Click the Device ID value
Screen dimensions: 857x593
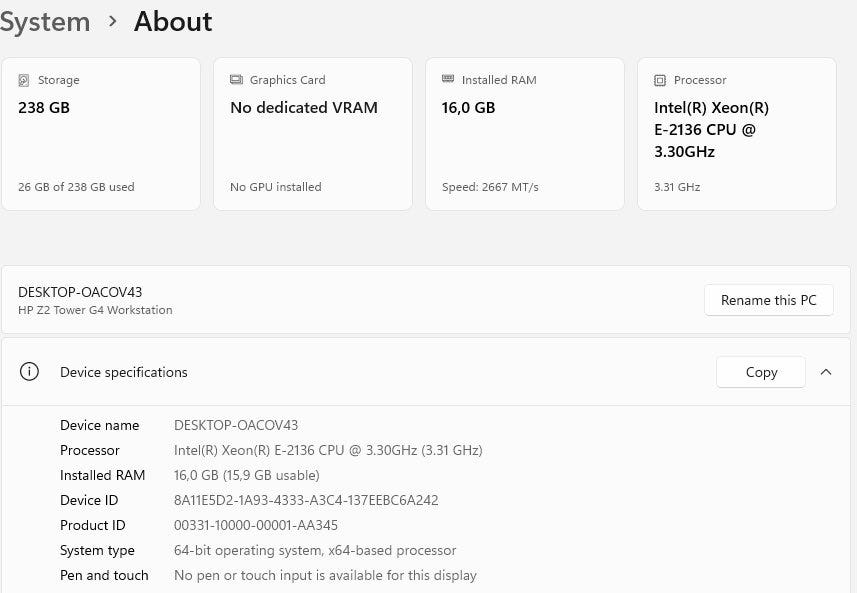click(306, 500)
